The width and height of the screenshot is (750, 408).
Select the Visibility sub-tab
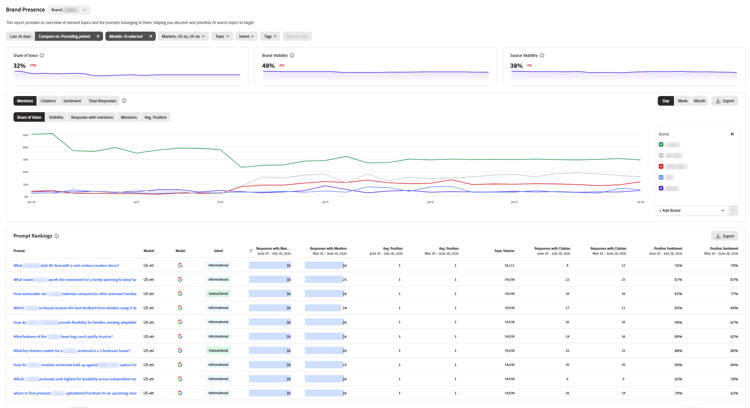[56, 117]
